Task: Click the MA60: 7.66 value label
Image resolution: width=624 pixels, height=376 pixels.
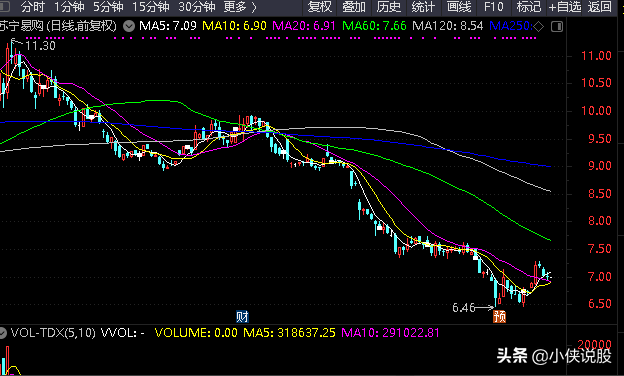Action: pyautogui.click(x=374, y=26)
